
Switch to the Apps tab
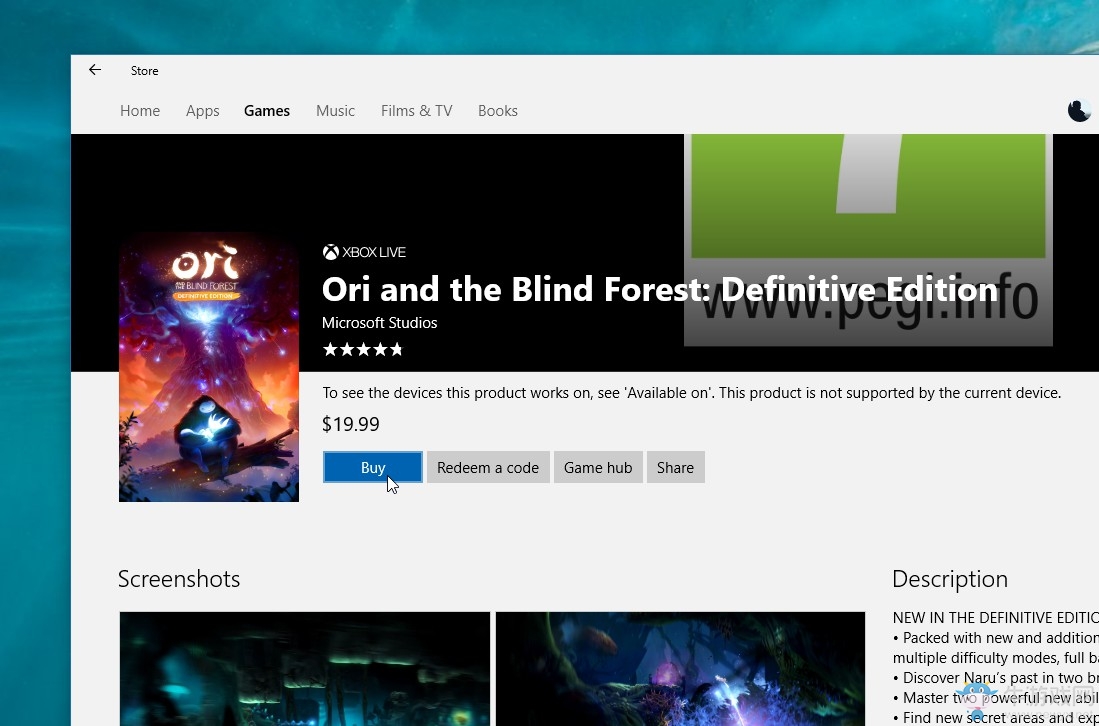[203, 111]
